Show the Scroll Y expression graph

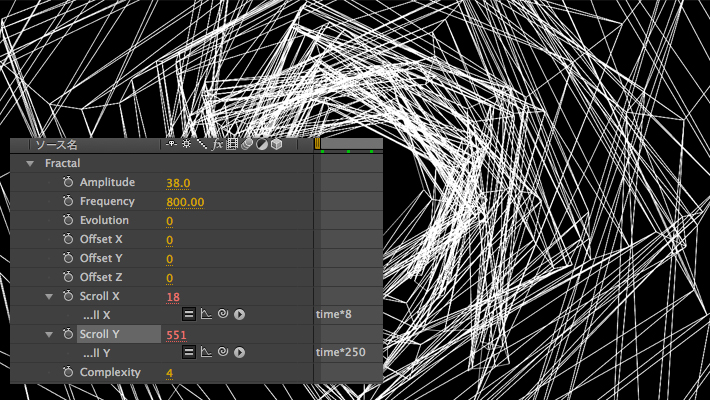[x=206, y=353]
